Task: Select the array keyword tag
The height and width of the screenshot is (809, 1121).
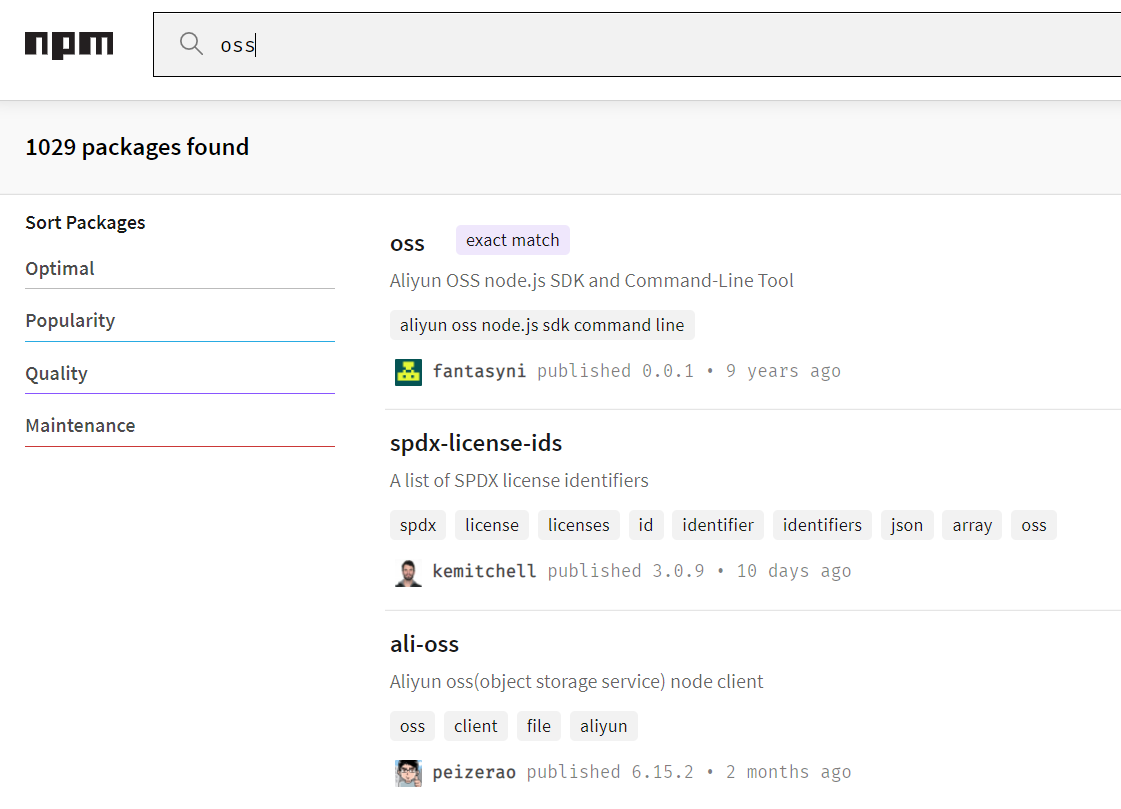Action: 972,525
